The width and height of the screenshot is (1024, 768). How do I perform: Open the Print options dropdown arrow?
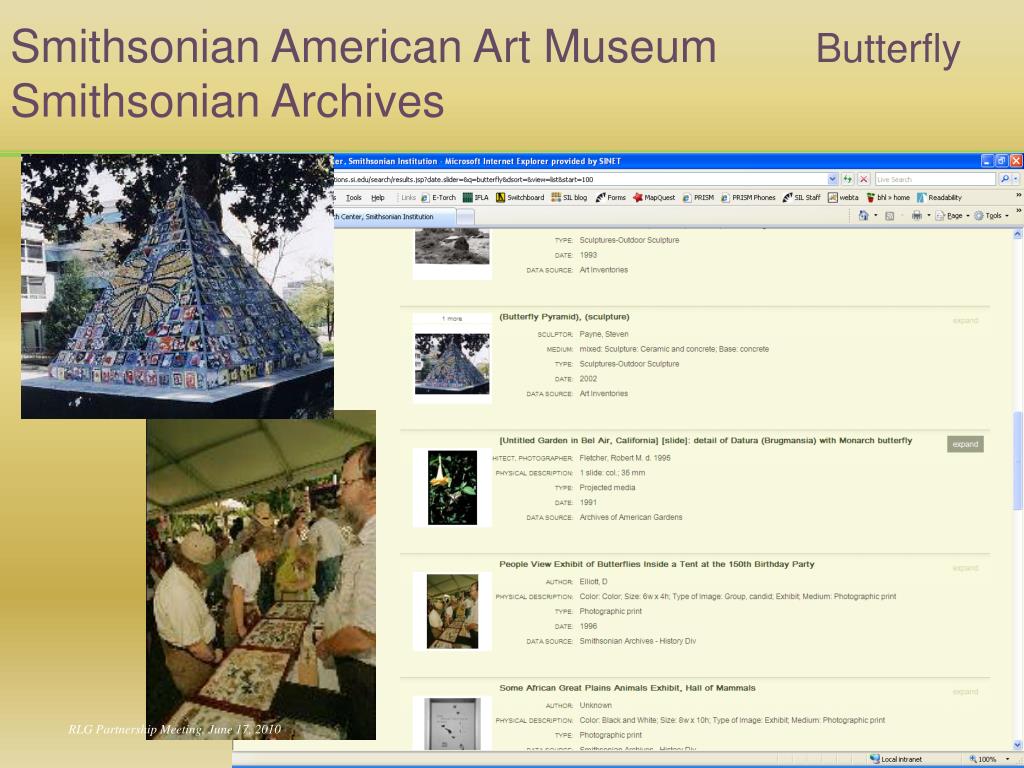click(x=929, y=216)
